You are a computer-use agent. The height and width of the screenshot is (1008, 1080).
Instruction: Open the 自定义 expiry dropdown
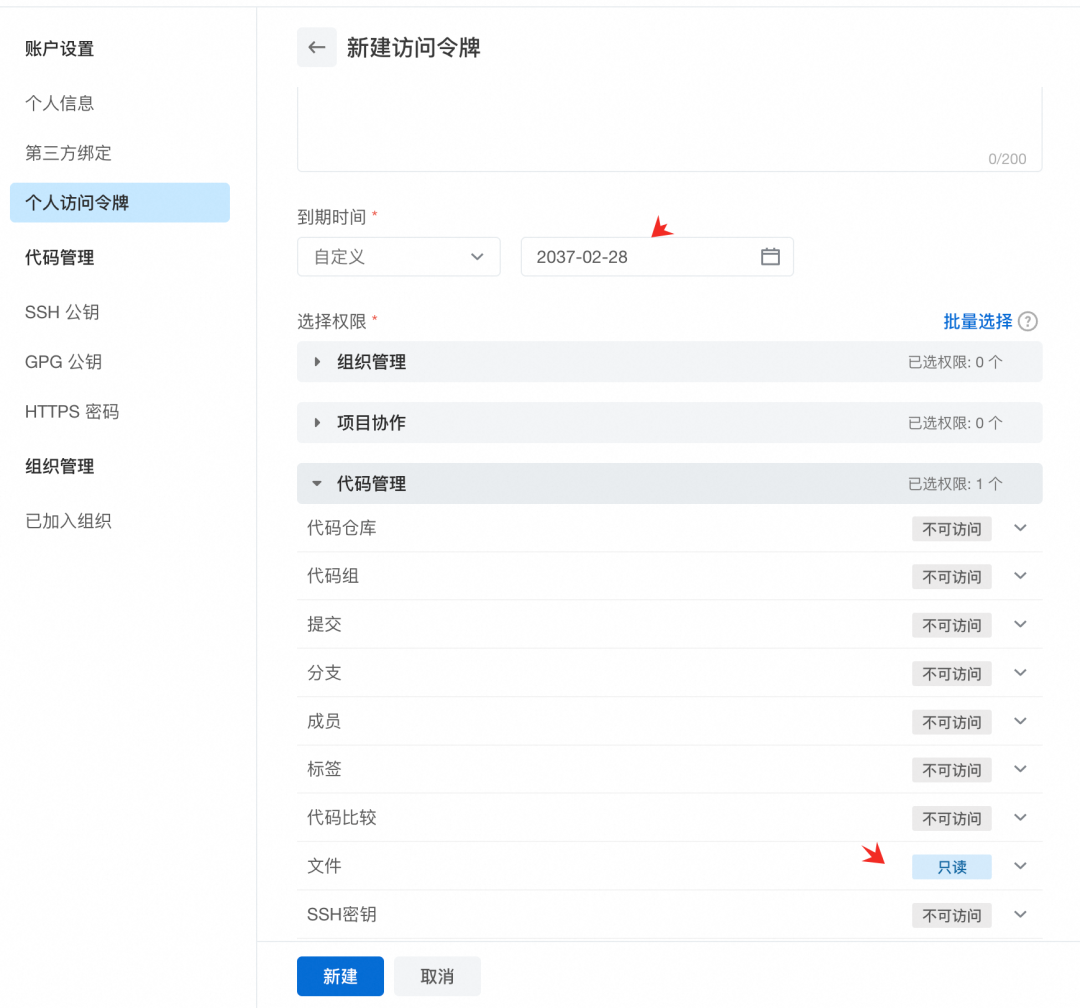click(x=398, y=256)
